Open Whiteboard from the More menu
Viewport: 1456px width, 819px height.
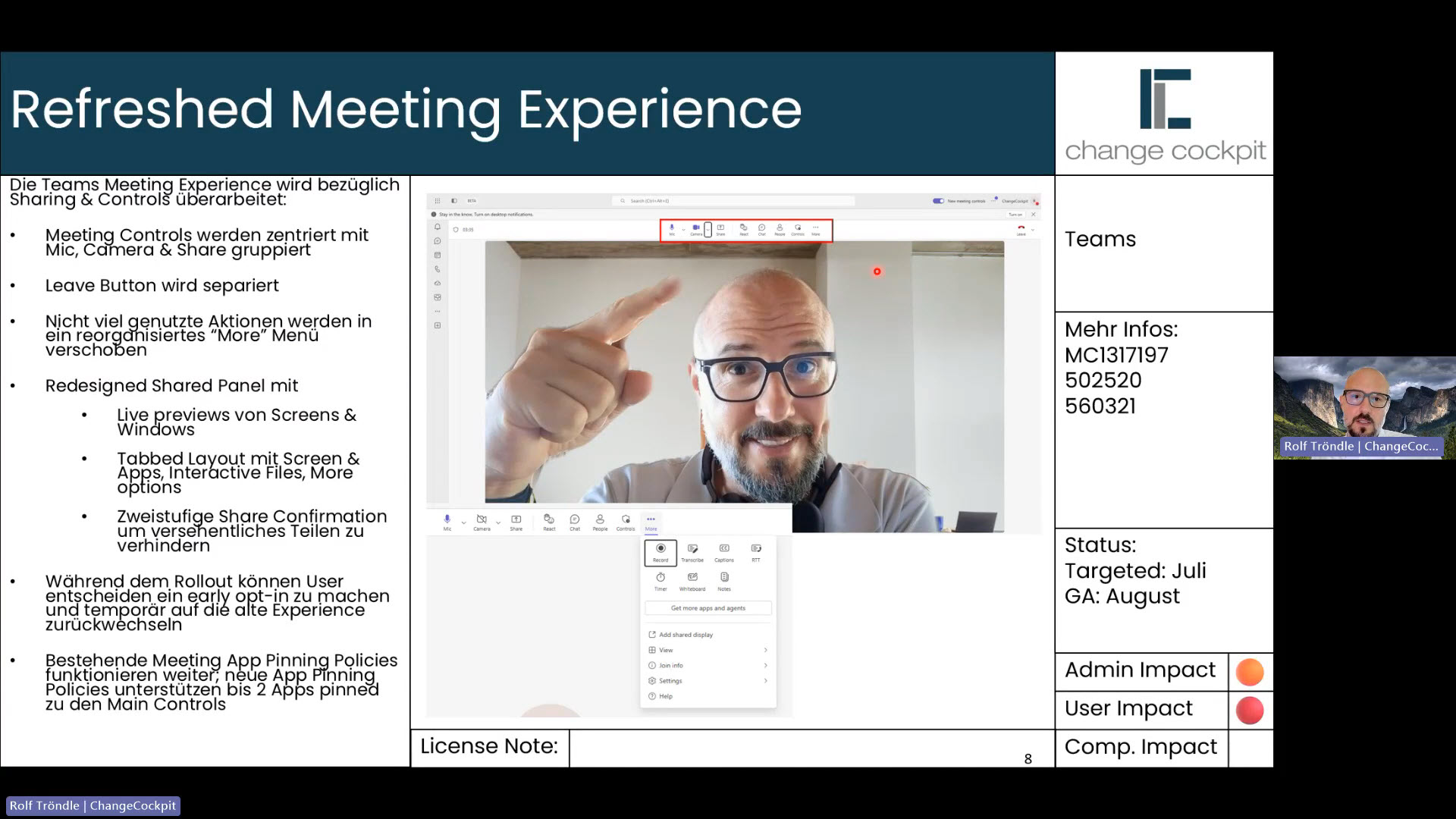pyautogui.click(x=692, y=582)
